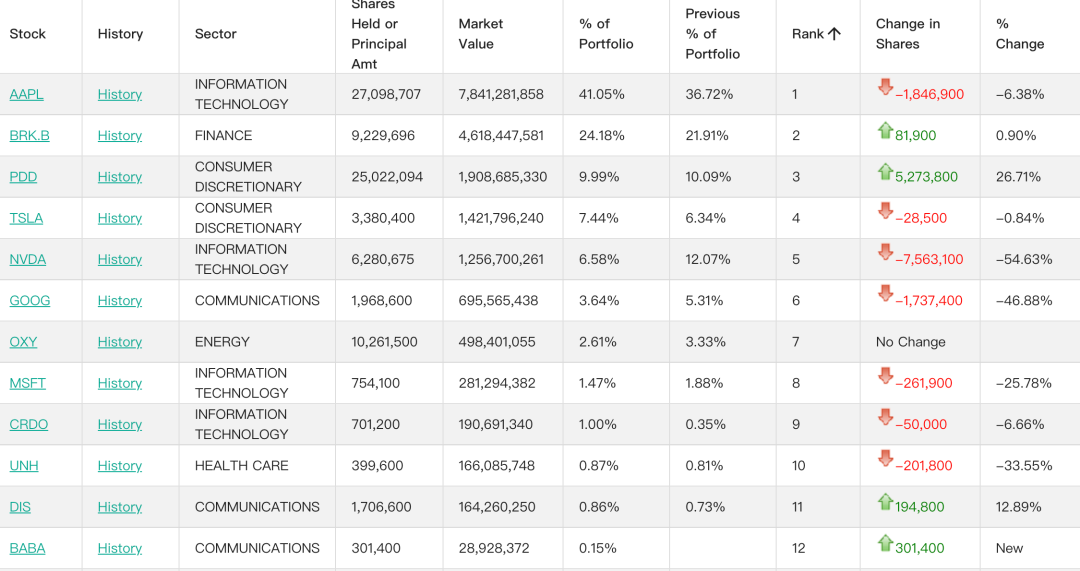Image resolution: width=1080 pixels, height=571 pixels.
Task: Click the Sector column header
Action: click(216, 34)
